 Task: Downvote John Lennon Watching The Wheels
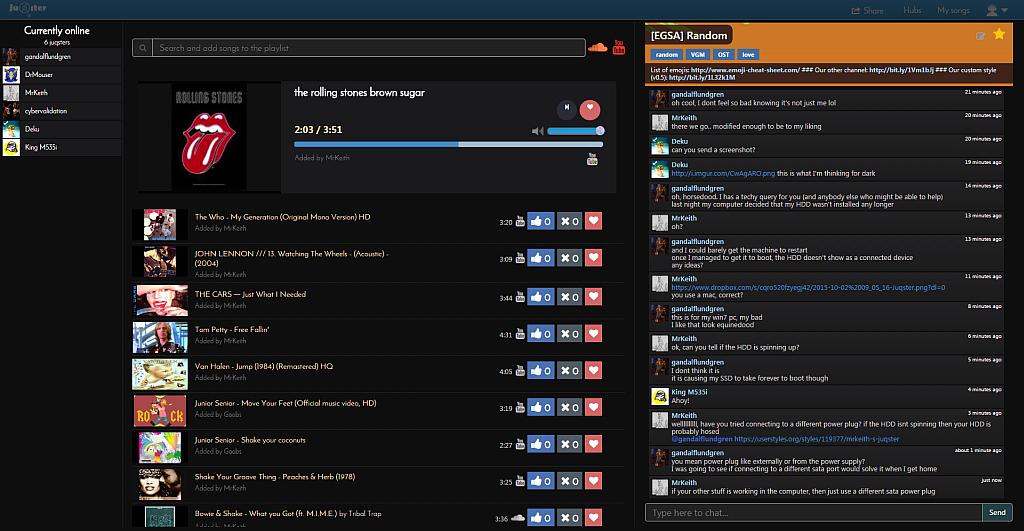[x=569, y=258]
